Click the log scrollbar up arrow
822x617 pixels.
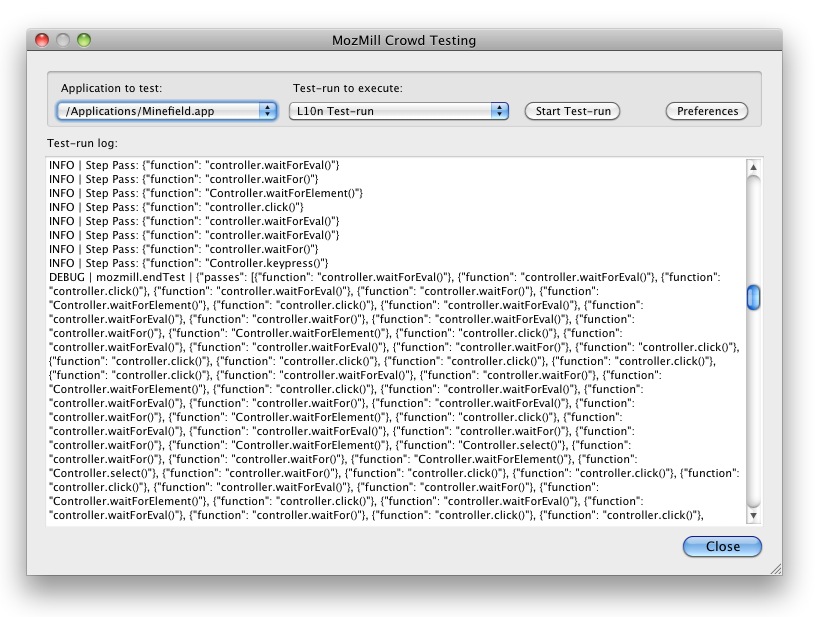[x=753, y=167]
